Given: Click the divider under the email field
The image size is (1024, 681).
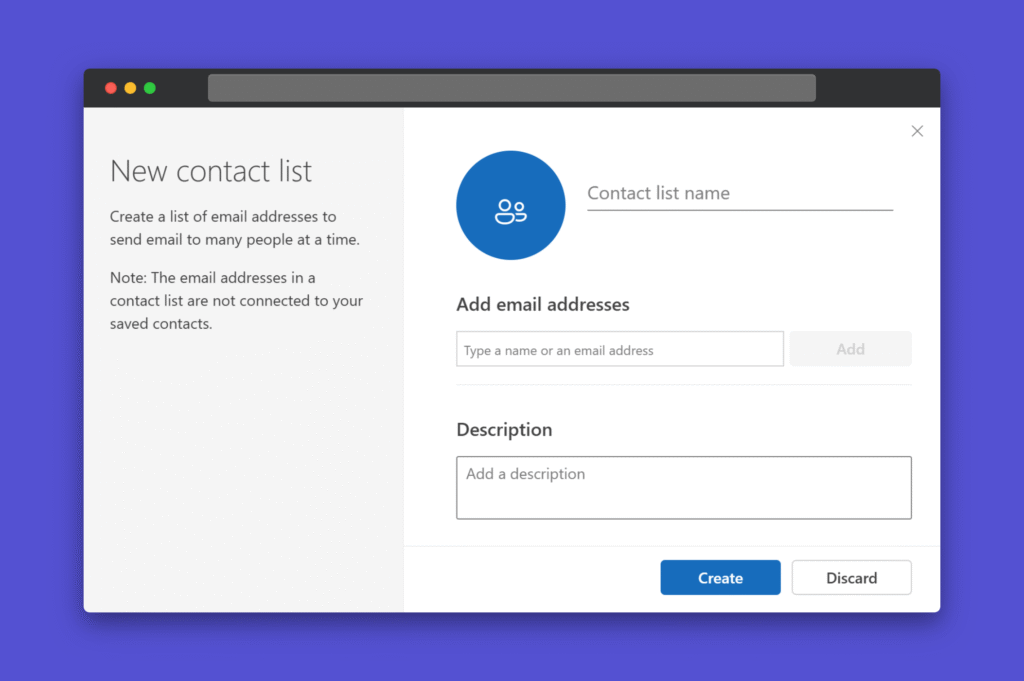Looking at the screenshot, I should point(683,385).
